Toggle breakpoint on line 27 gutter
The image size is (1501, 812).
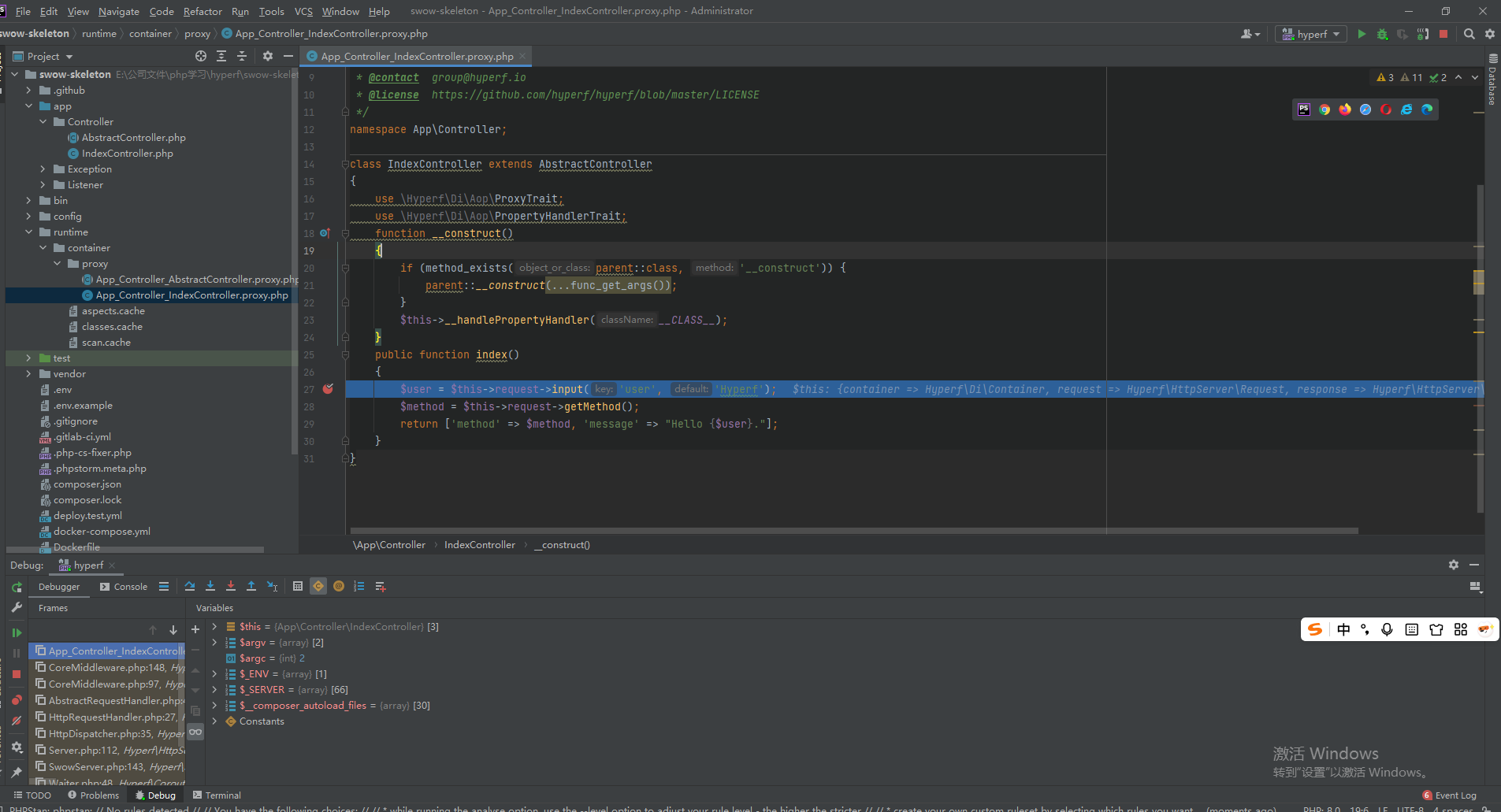(328, 389)
